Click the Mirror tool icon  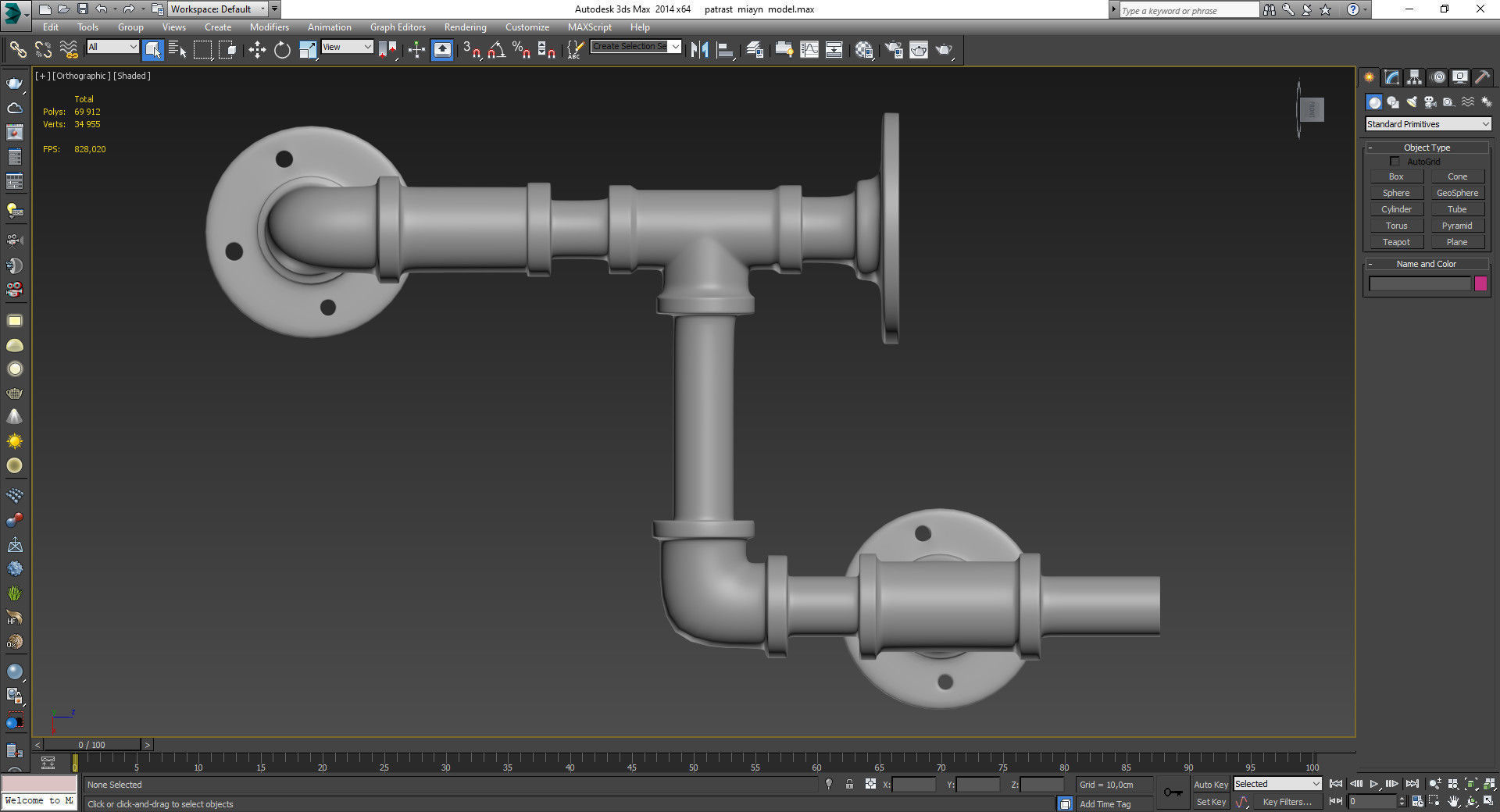click(700, 50)
